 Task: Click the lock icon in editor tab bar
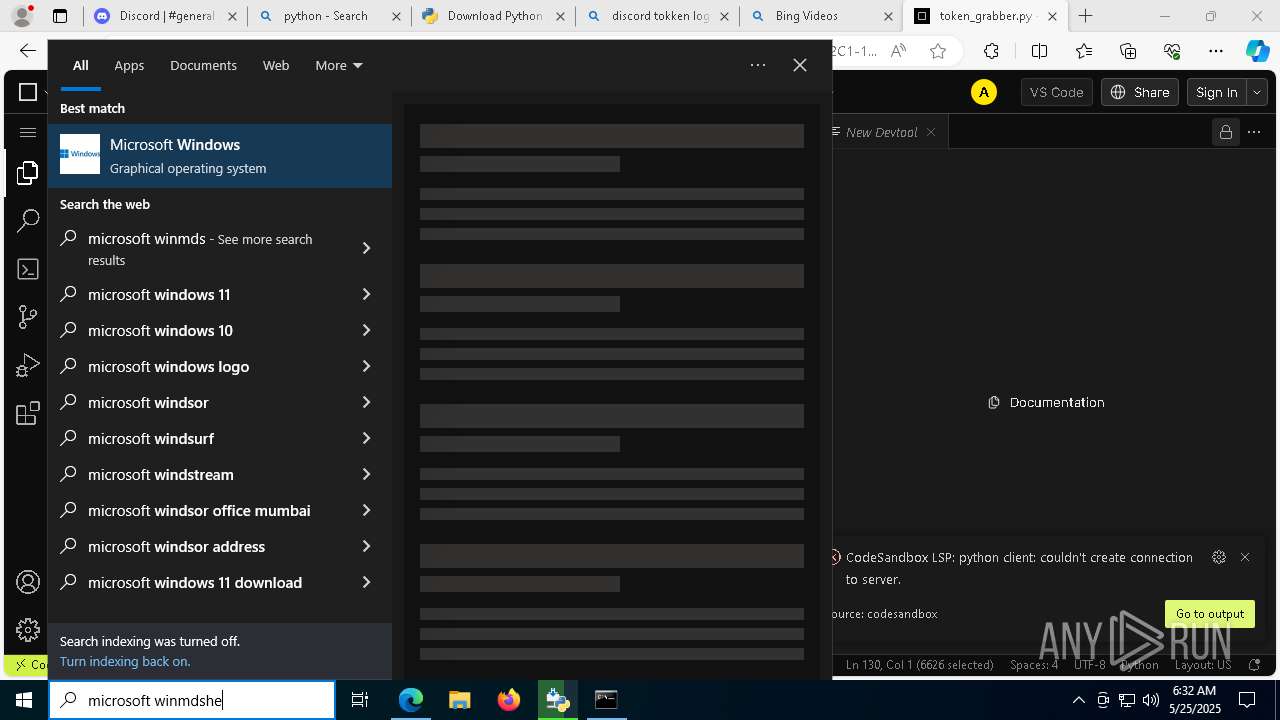[x=1225, y=132]
